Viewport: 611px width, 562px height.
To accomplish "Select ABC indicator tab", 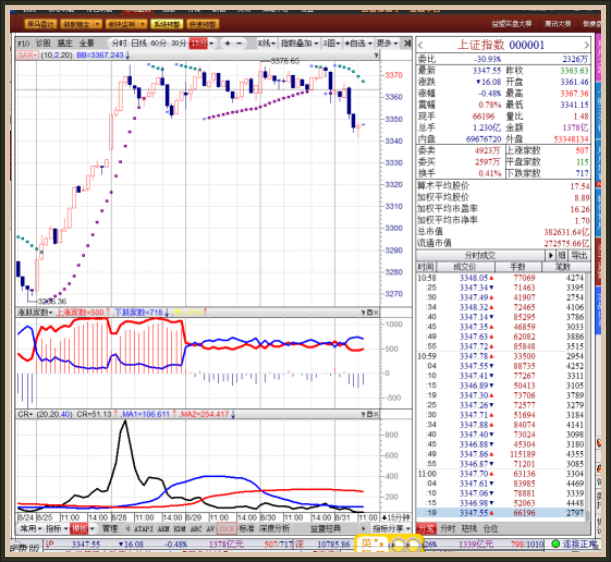I will point(196,529).
